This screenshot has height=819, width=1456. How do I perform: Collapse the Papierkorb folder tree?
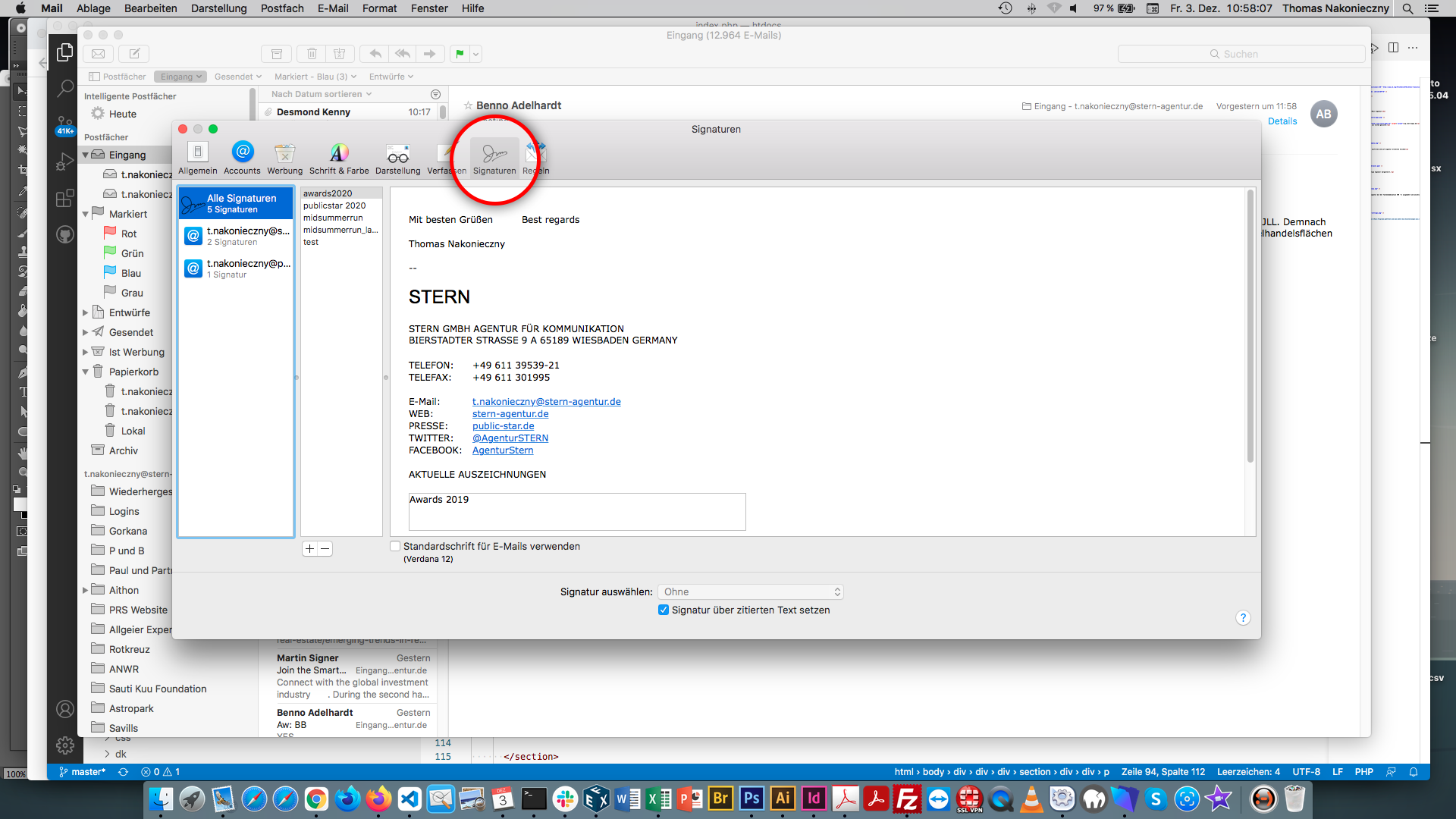point(86,372)
